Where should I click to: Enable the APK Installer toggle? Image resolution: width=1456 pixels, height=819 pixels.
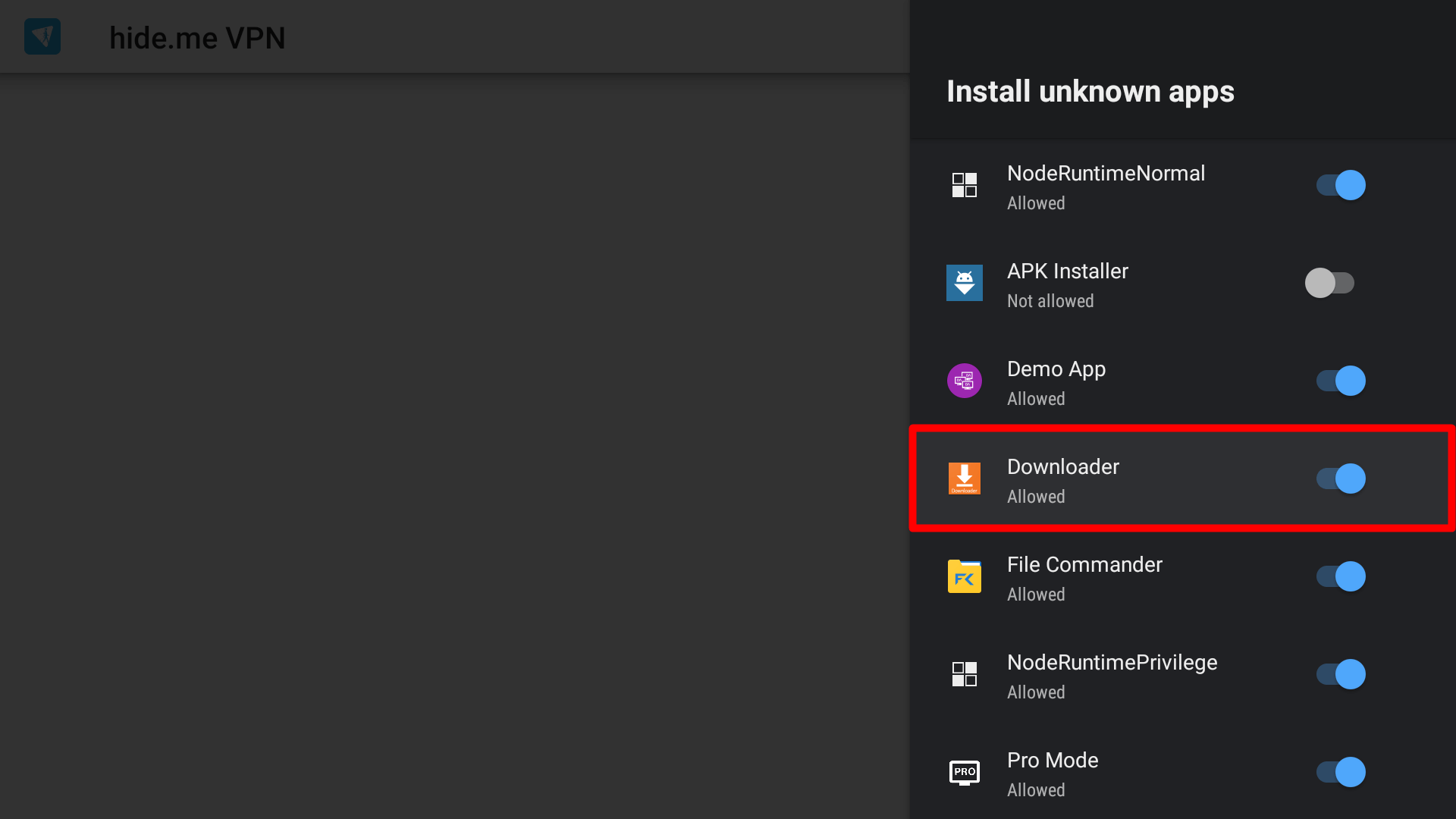[x=1329, y=283]
